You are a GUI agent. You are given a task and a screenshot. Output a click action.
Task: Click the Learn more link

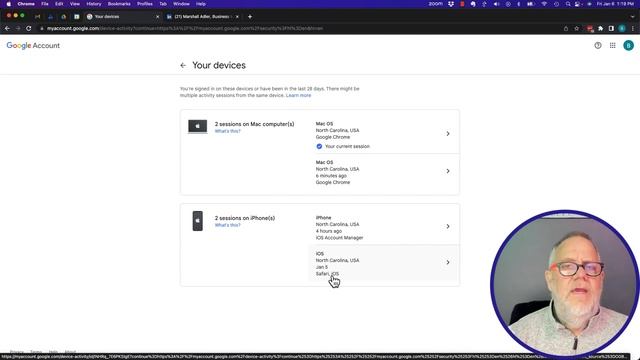pyautogui.click(x=298, y=96)
